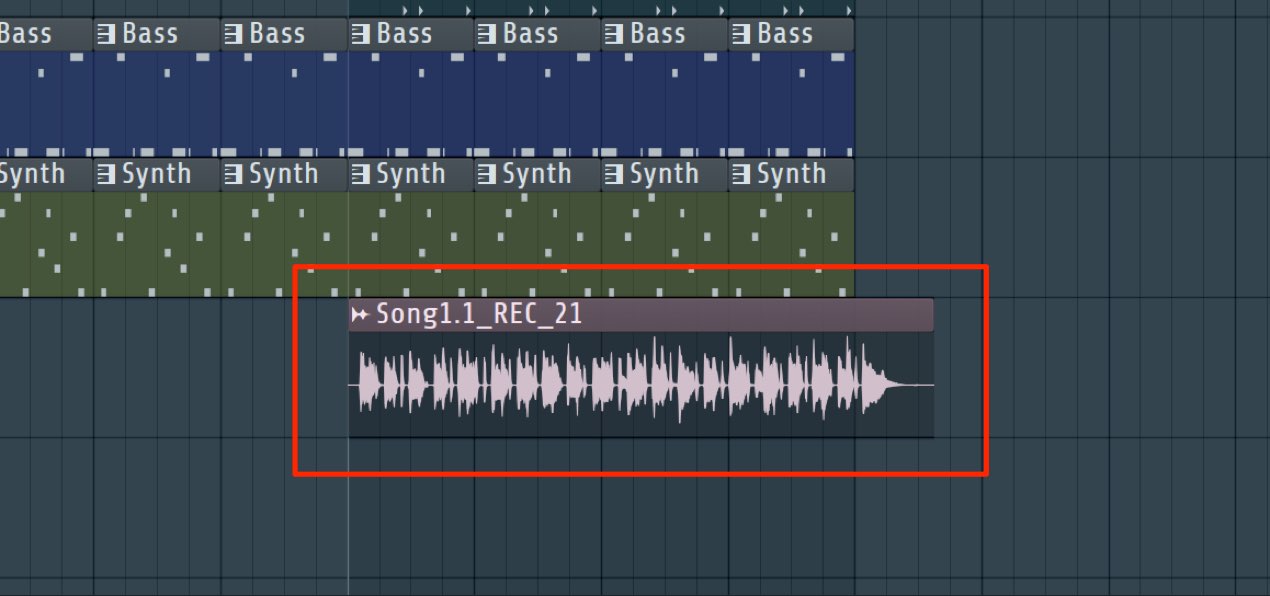This screenshot has height=596, width=1270.
Task: Select the Bass clip starting at the playhead line
Action: [411, 87]
